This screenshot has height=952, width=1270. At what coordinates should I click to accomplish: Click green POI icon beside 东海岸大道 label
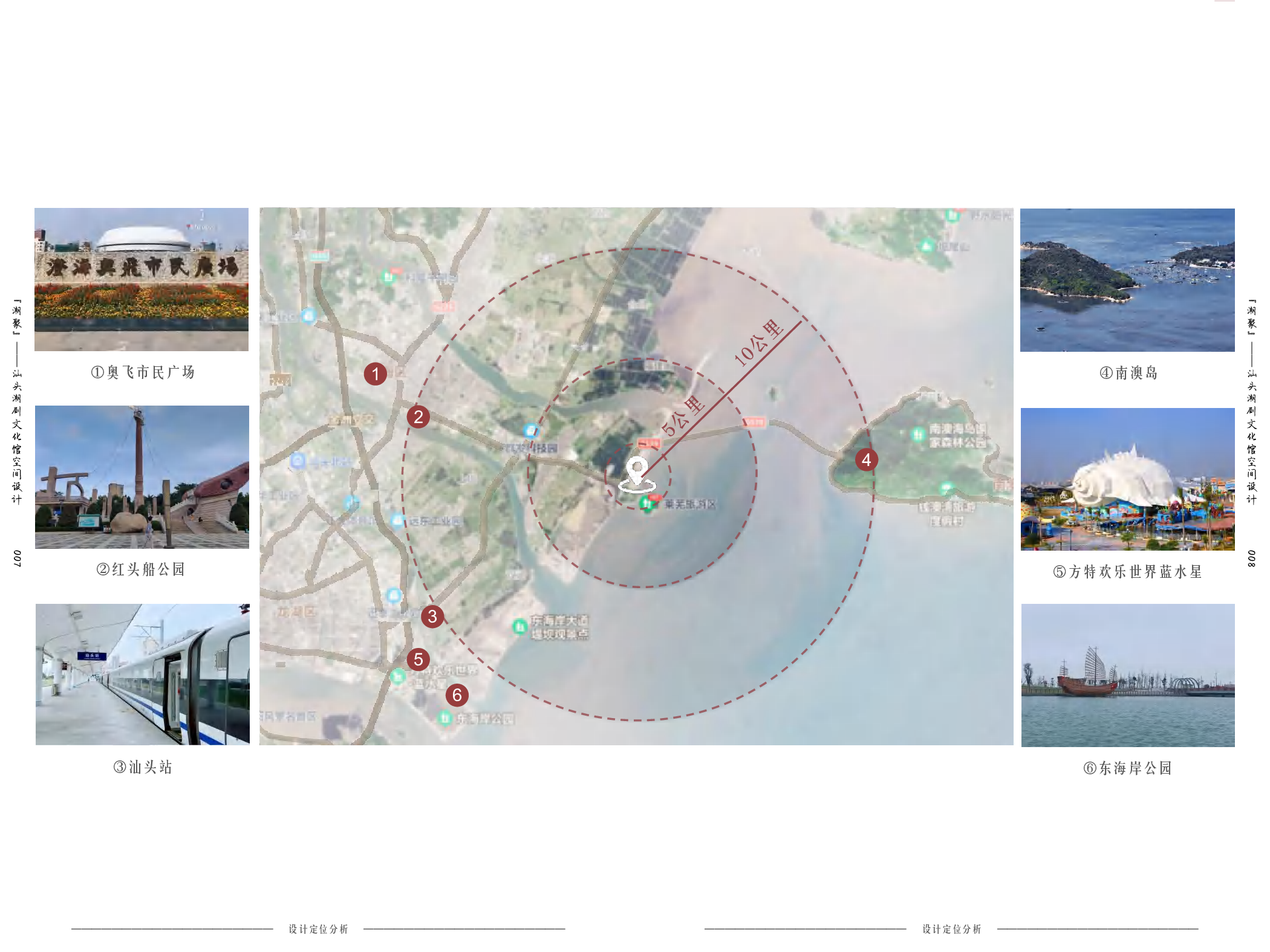pyautogui.click(x=519, y=626)
